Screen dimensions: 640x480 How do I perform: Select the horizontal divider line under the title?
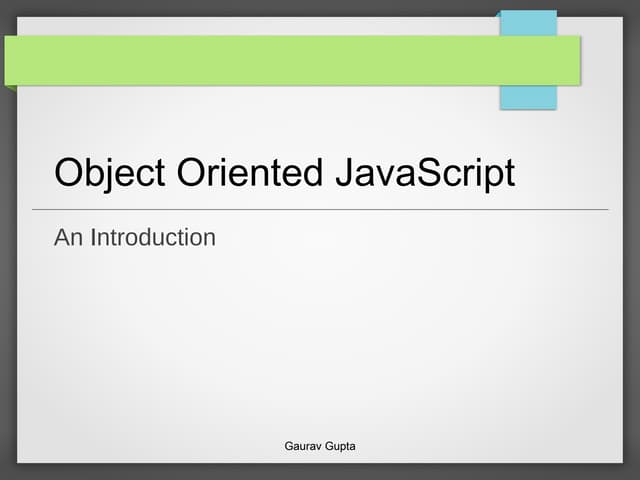320,210
